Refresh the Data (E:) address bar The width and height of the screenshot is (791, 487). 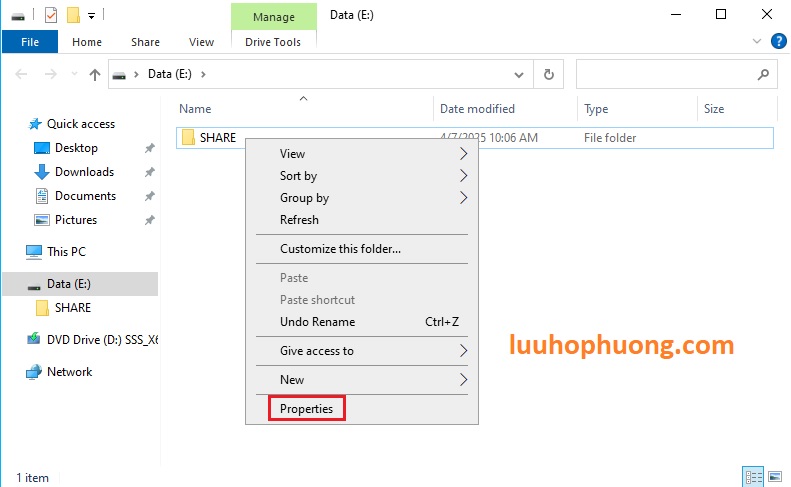pyautogui.click(x=548, y=74)
